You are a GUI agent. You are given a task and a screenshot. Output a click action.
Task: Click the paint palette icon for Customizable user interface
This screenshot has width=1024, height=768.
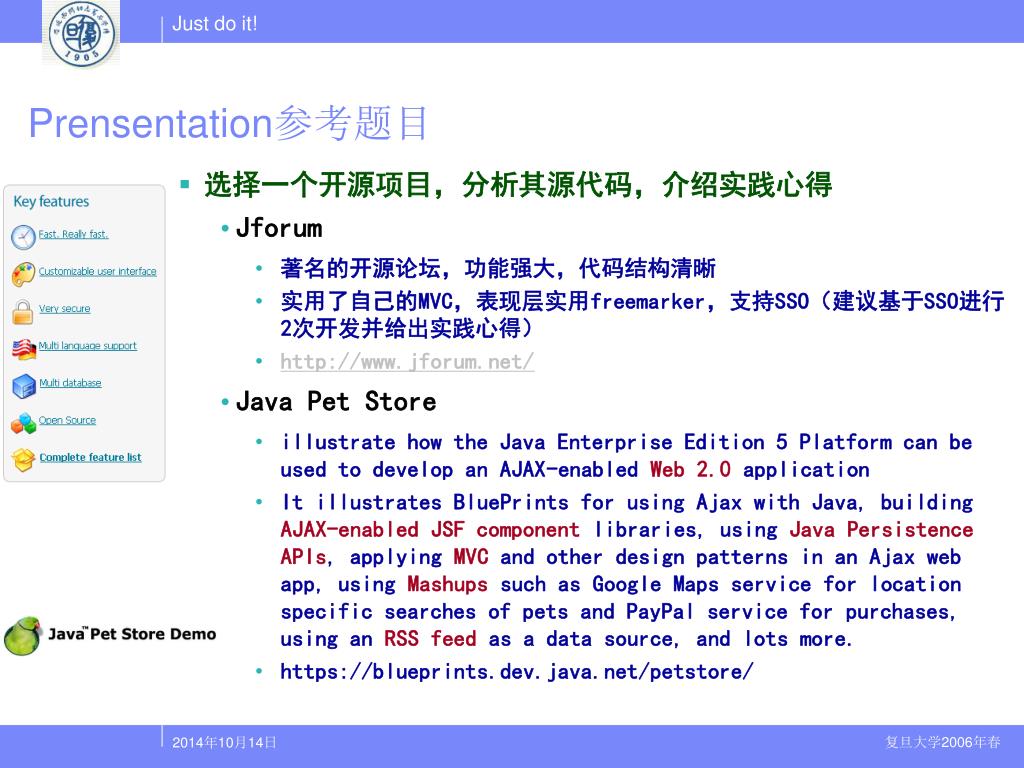[x=23, y=275]
